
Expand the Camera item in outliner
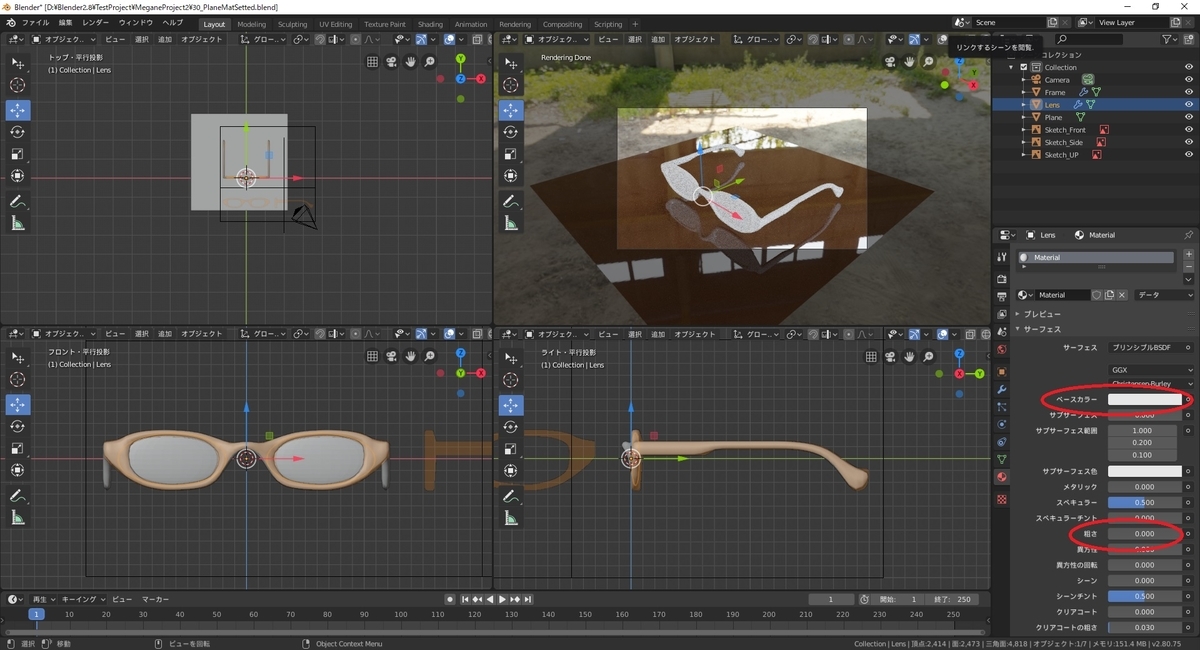[1024, 80]
